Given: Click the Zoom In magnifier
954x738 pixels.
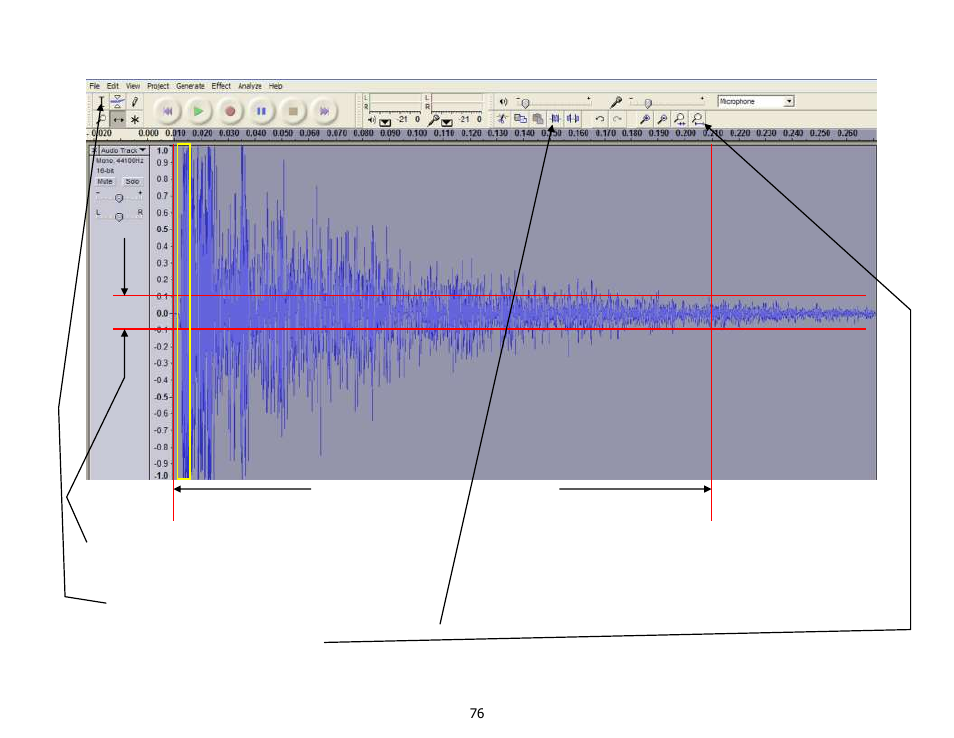Looking at the screenshot, I should click(645, 119).
